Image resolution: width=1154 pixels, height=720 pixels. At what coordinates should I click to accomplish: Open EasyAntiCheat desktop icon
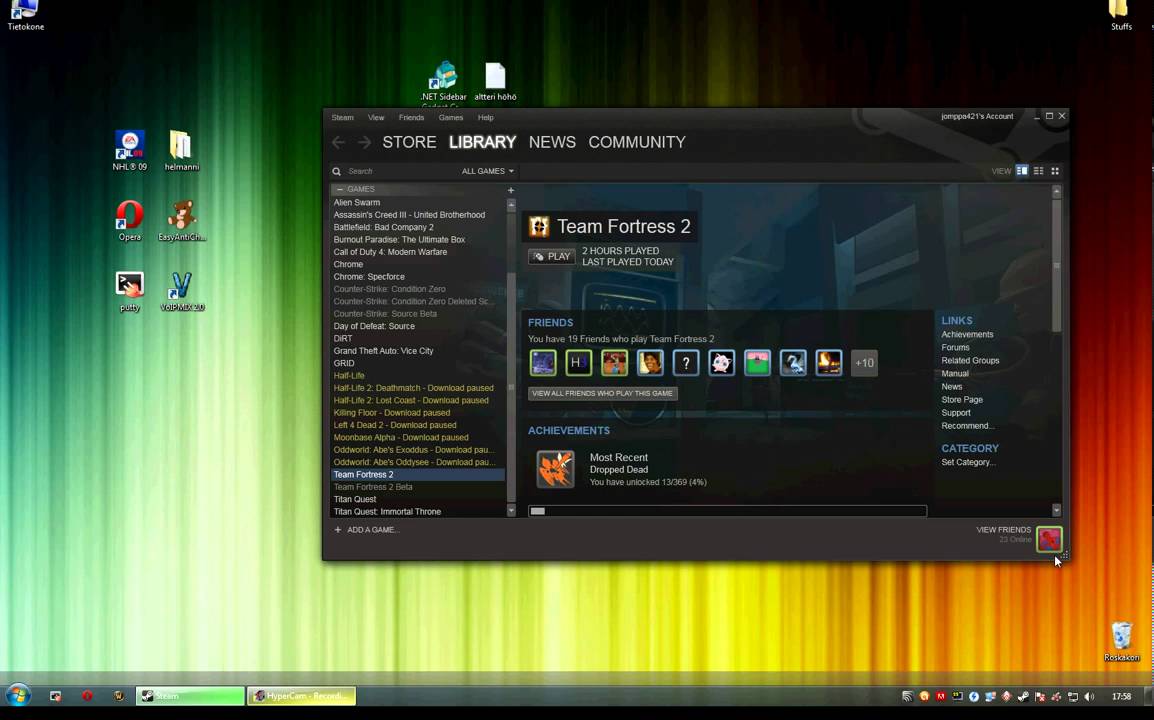[182, 221]
